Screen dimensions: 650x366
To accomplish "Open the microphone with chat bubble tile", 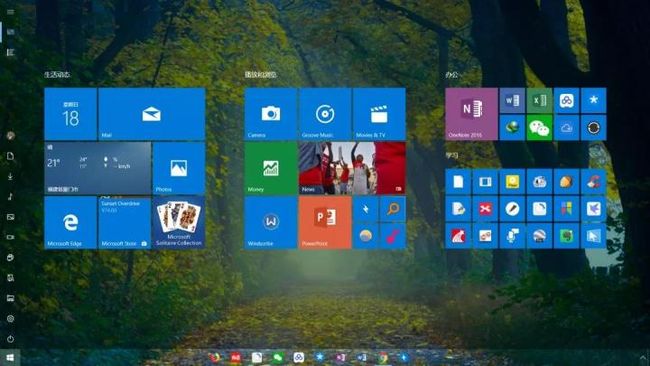I will click(x=512, y=236).
